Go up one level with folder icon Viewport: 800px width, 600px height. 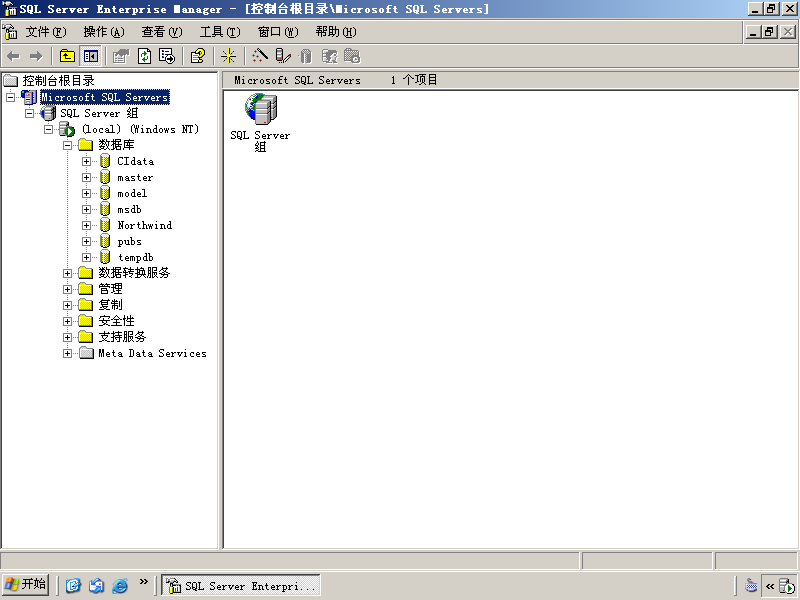point(67,56)
